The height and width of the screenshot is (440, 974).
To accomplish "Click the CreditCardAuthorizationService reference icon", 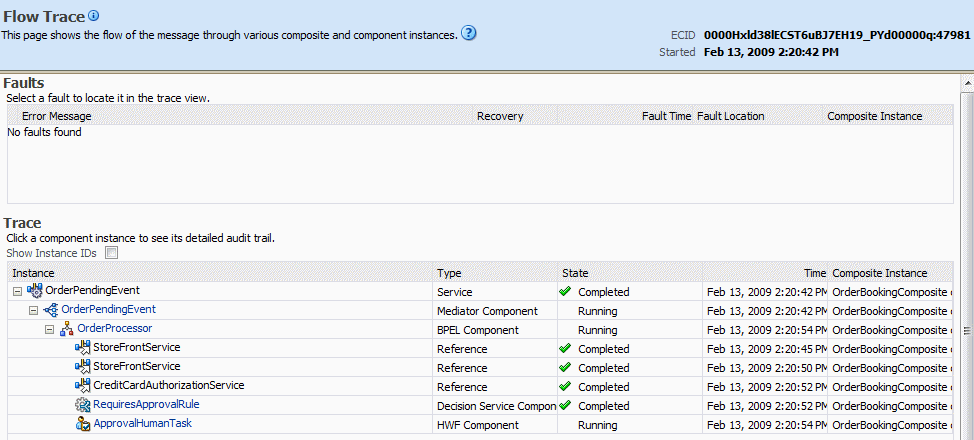I will [83, 386].
